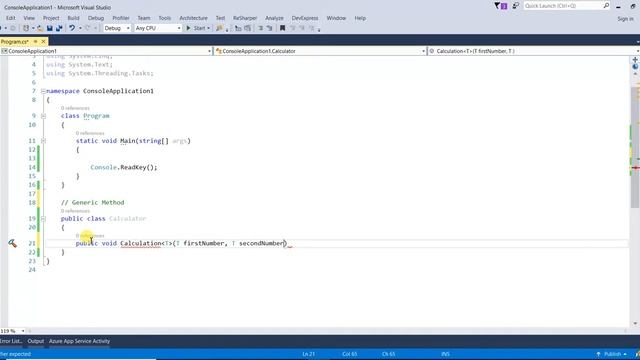Click the Find in Files toolbar icon
The height and width of the screenshot is (360, 640).
(220, 28)
